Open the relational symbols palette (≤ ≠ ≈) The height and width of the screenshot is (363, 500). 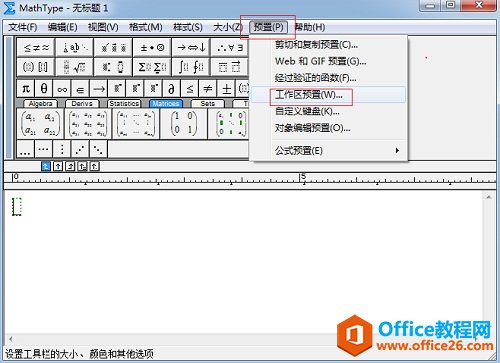pos(36,48)
